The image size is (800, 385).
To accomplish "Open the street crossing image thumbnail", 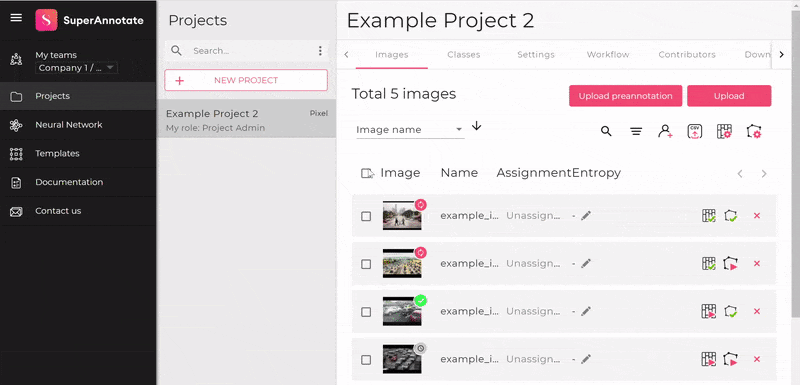I will pos(402,216).
